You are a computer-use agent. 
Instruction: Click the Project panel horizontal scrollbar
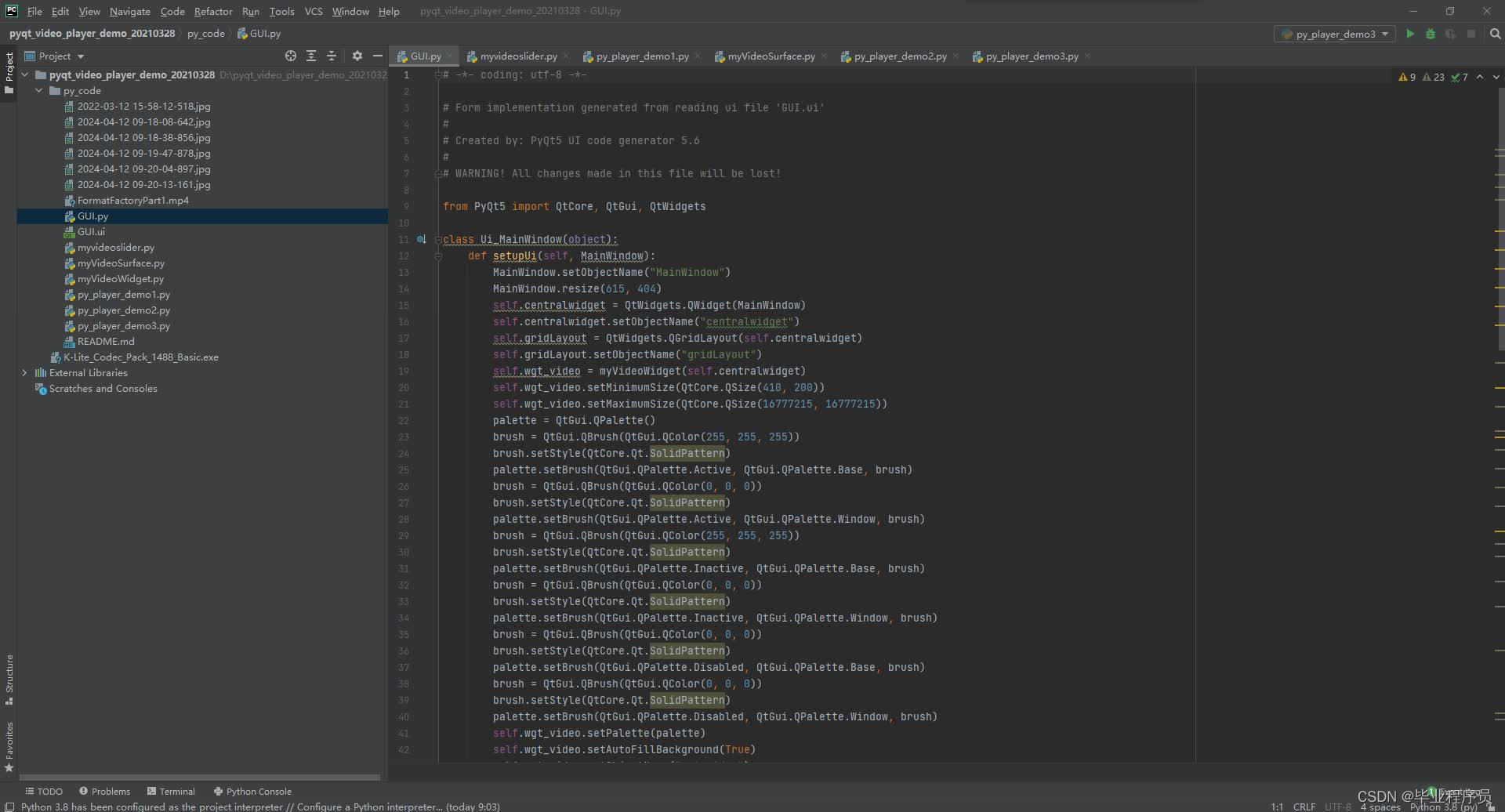pyautogui.click(x=200, y=778)
